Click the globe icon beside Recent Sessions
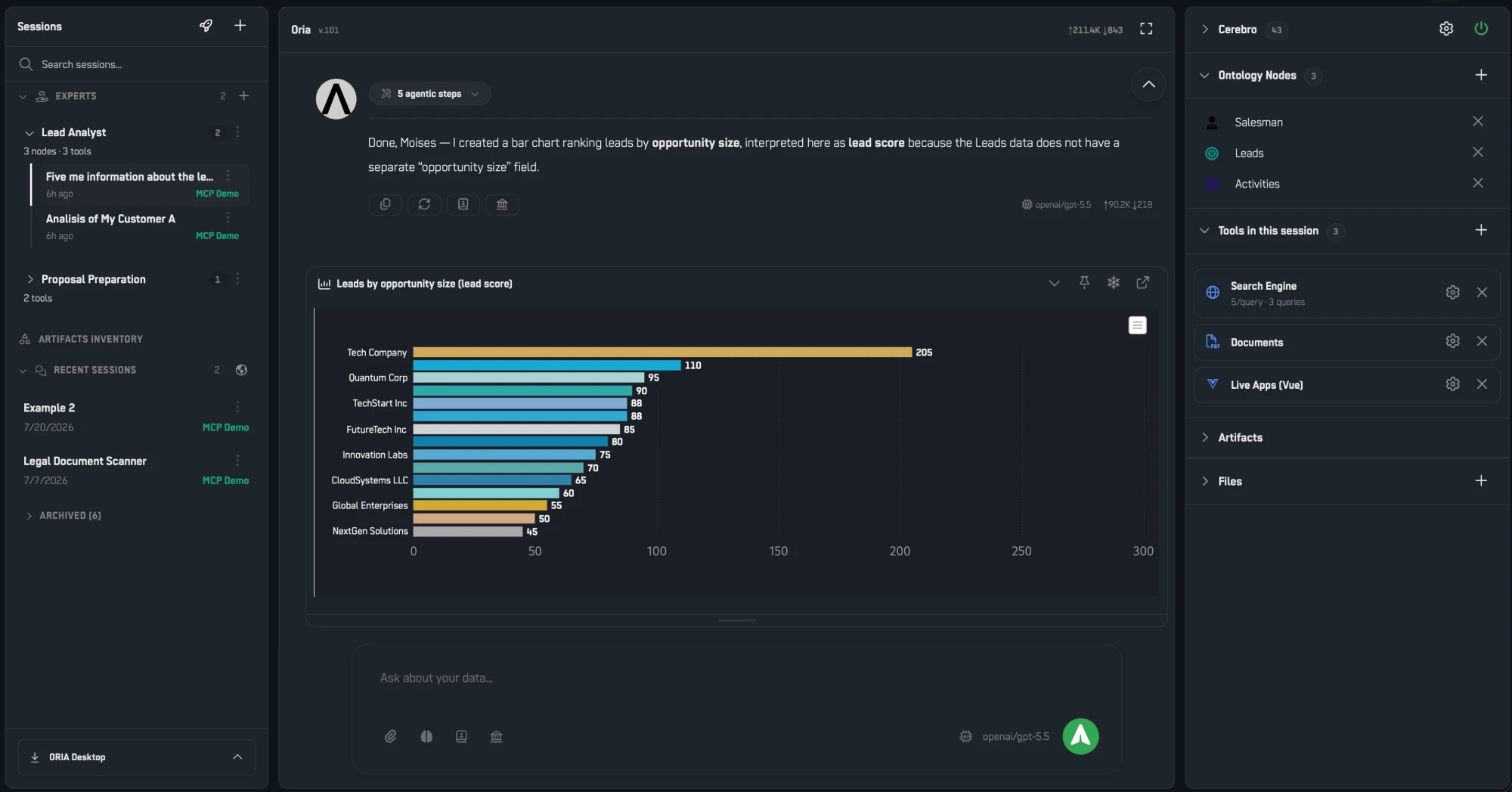The width and height of the screenshot is (1512, 792). click(241, 370)
